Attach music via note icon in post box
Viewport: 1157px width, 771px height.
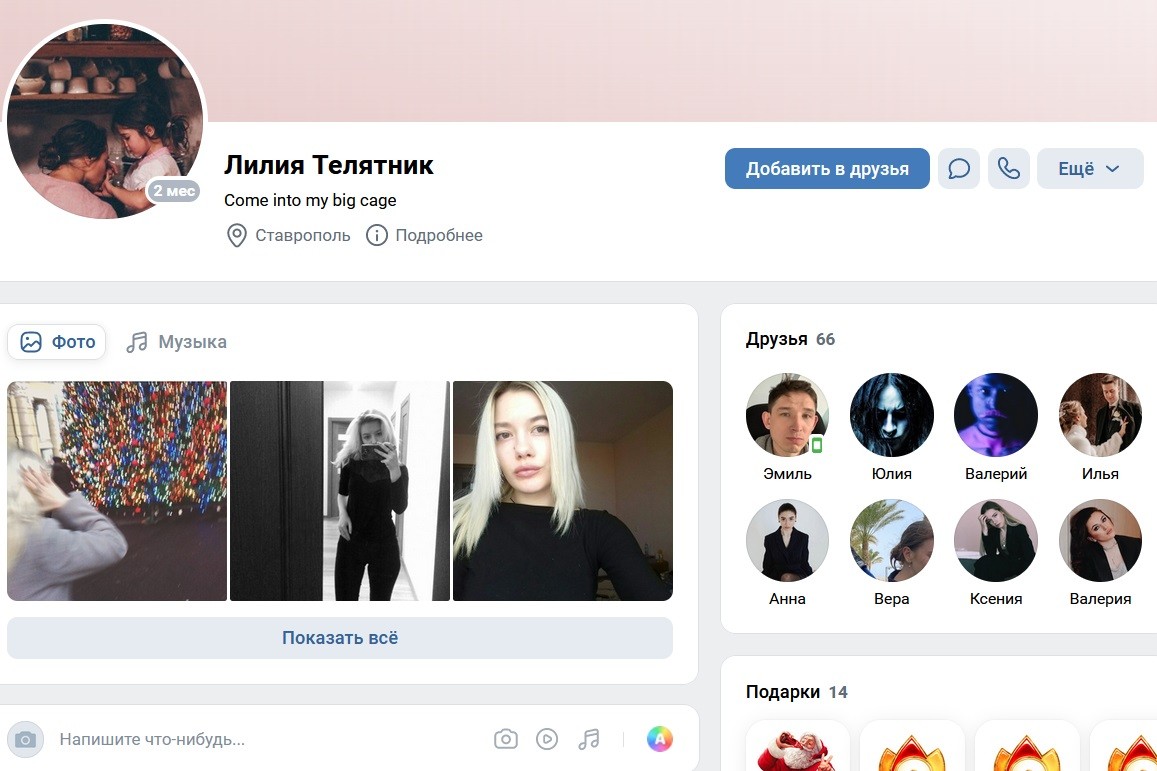[x=589, y=739]
